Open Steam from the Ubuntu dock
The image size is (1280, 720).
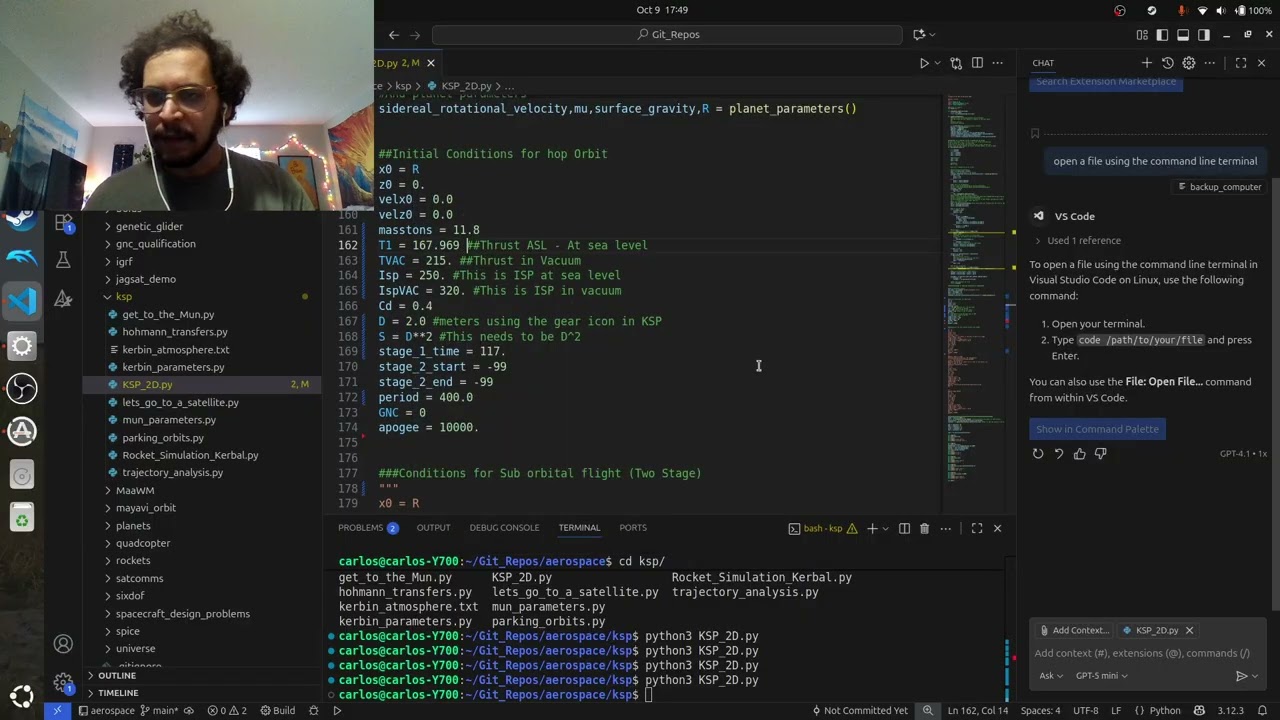coord(21,218)
